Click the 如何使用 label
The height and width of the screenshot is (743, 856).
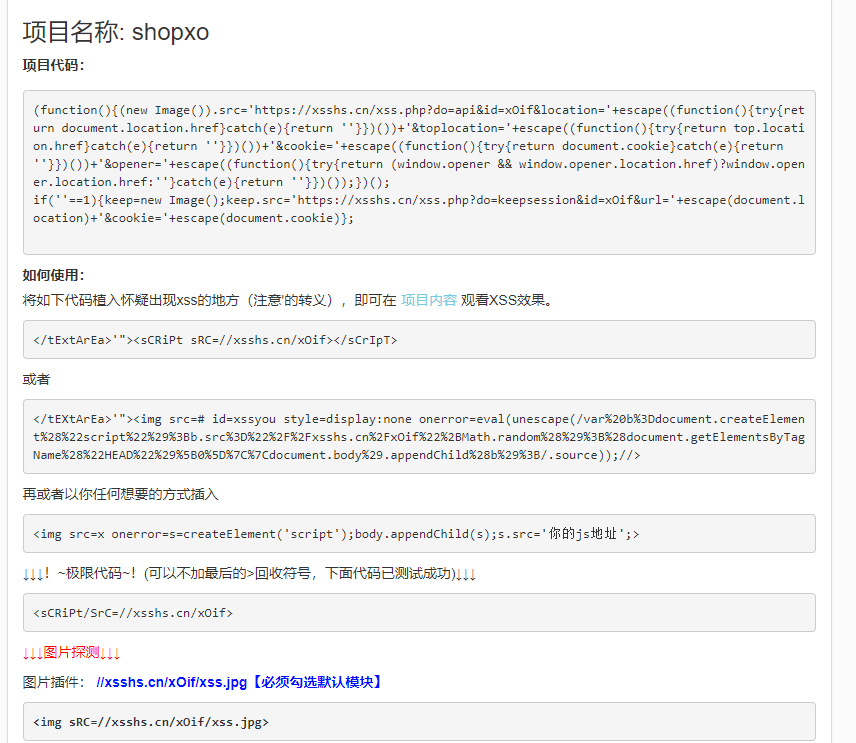pos(54,275)
